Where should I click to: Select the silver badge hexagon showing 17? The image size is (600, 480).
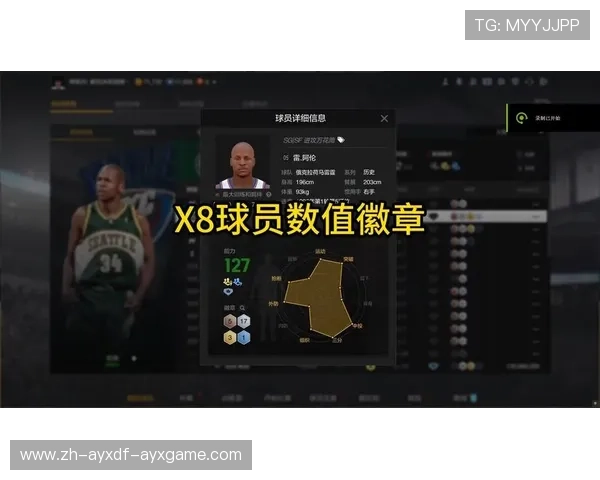pyautogui.click(x=244, y=321)
